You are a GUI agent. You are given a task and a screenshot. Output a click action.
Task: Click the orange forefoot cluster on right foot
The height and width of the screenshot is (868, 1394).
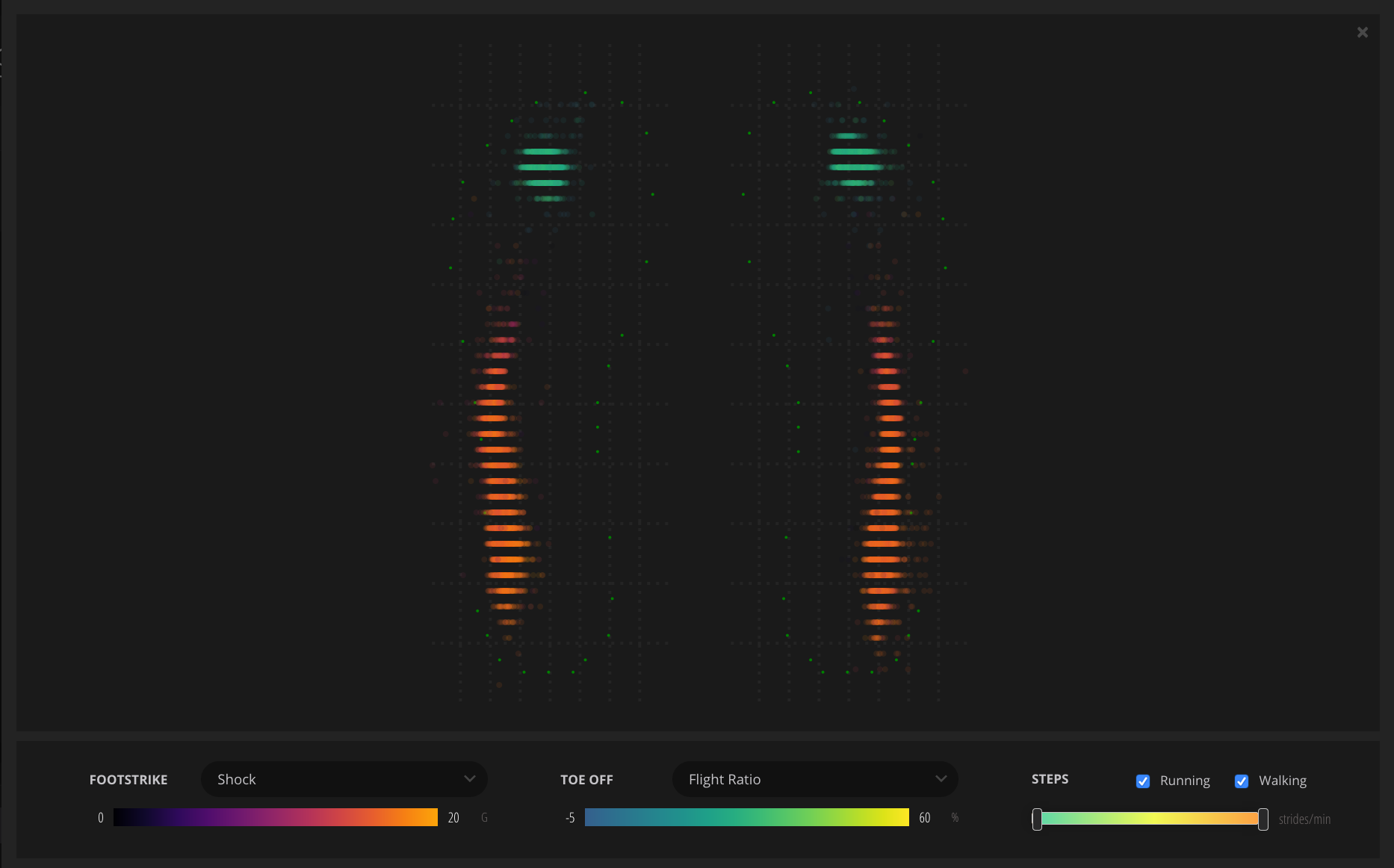(884, 486)
